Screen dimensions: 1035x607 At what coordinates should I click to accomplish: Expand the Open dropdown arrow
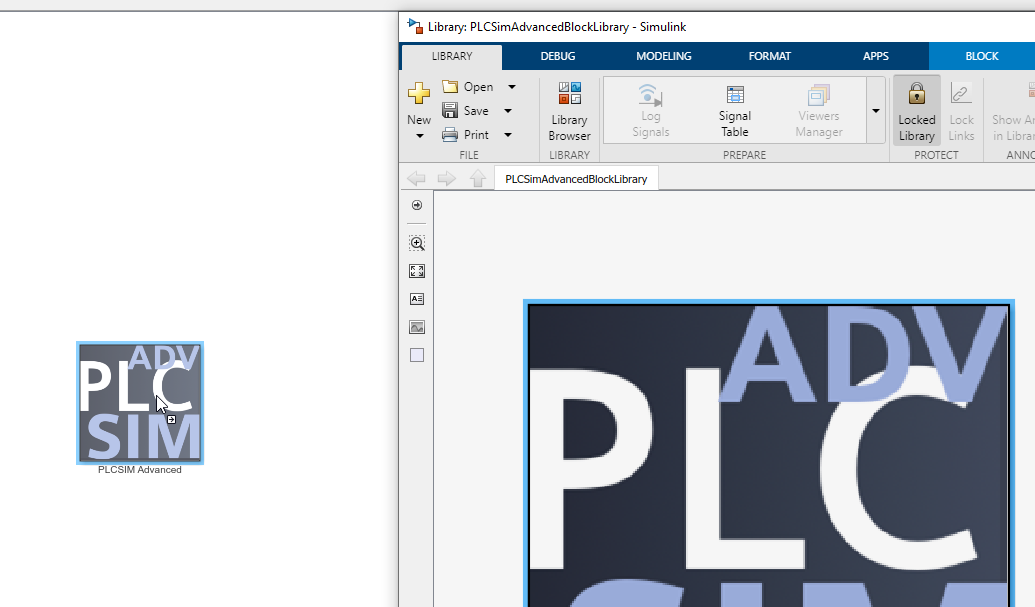pos(512,87)
